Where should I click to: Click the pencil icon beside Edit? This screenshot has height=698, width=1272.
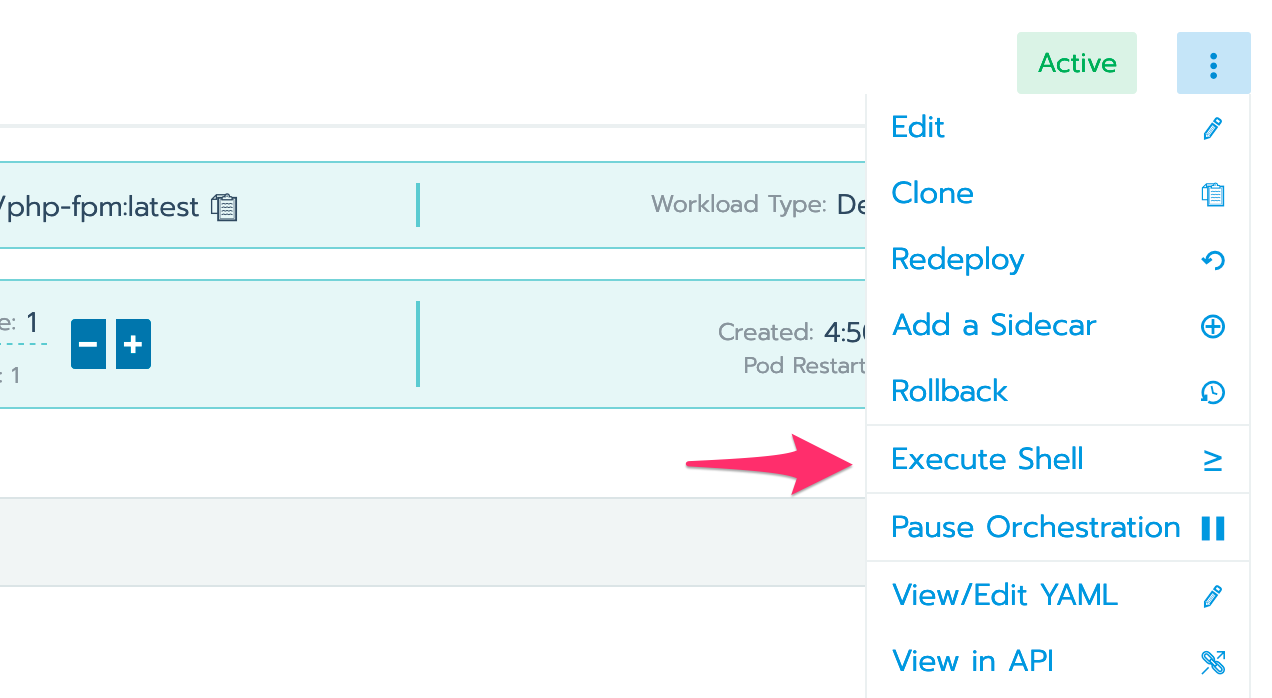coord(1212,128)
